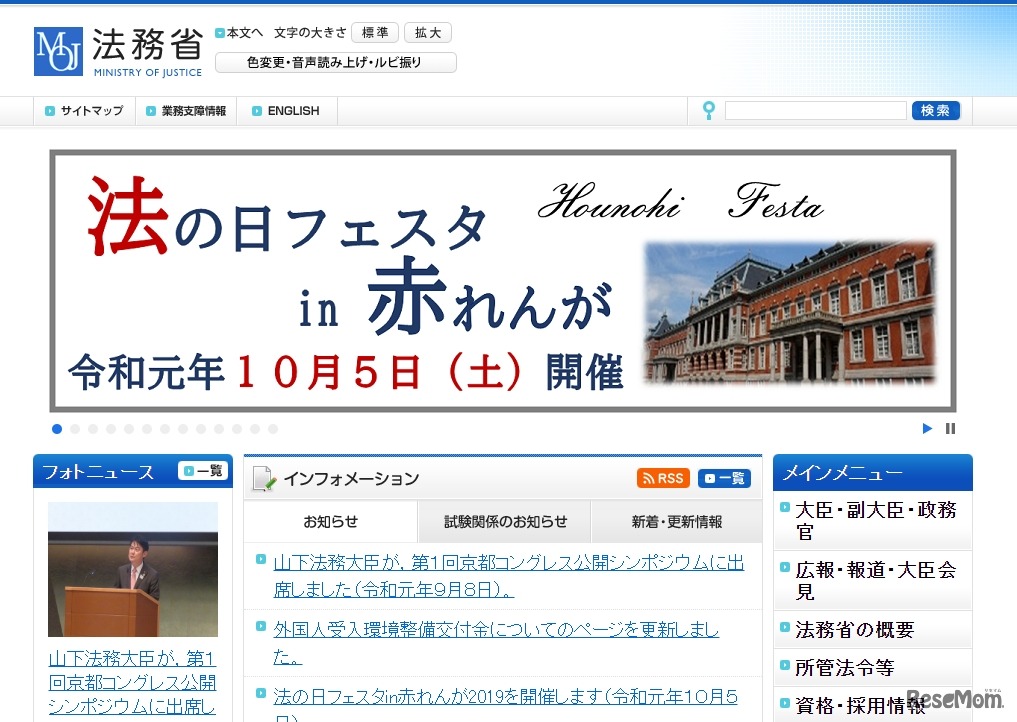Click the orange RSS feed icon
This screenshot has height=722, width=1017.
[663, 478]
